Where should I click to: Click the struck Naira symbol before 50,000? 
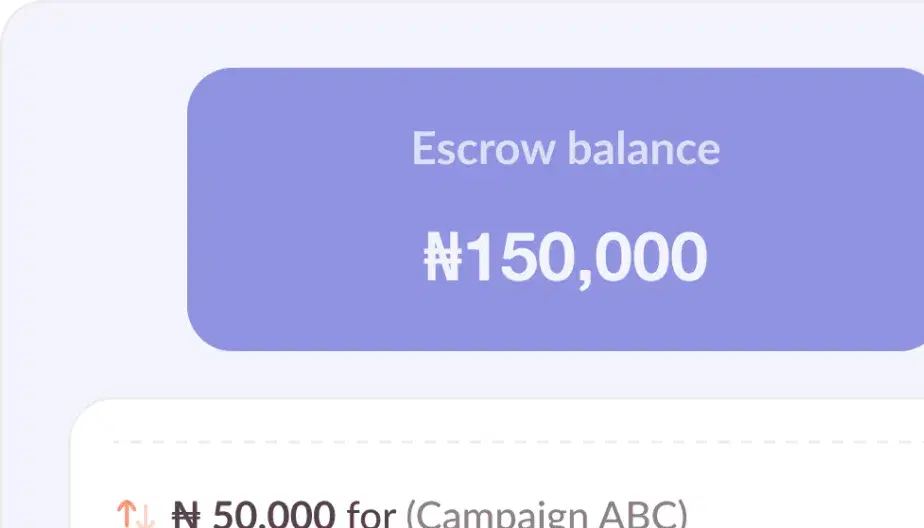(x=187, y=515)
